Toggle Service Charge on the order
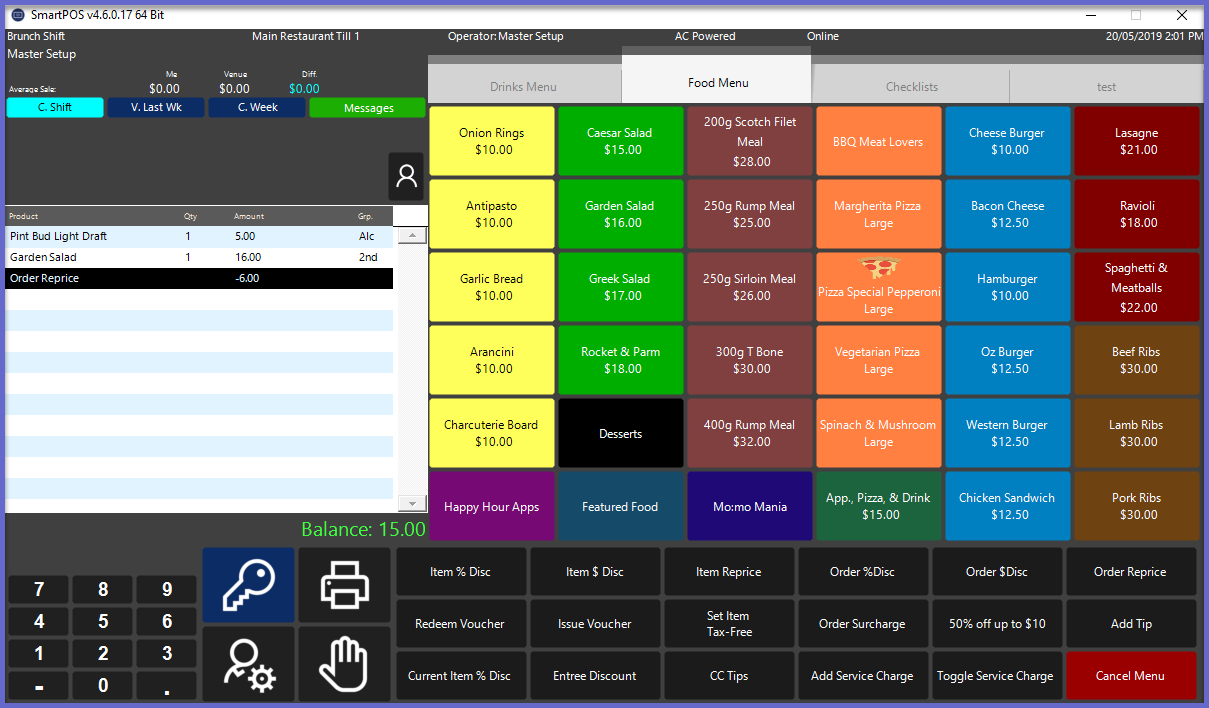 point(994,676)
